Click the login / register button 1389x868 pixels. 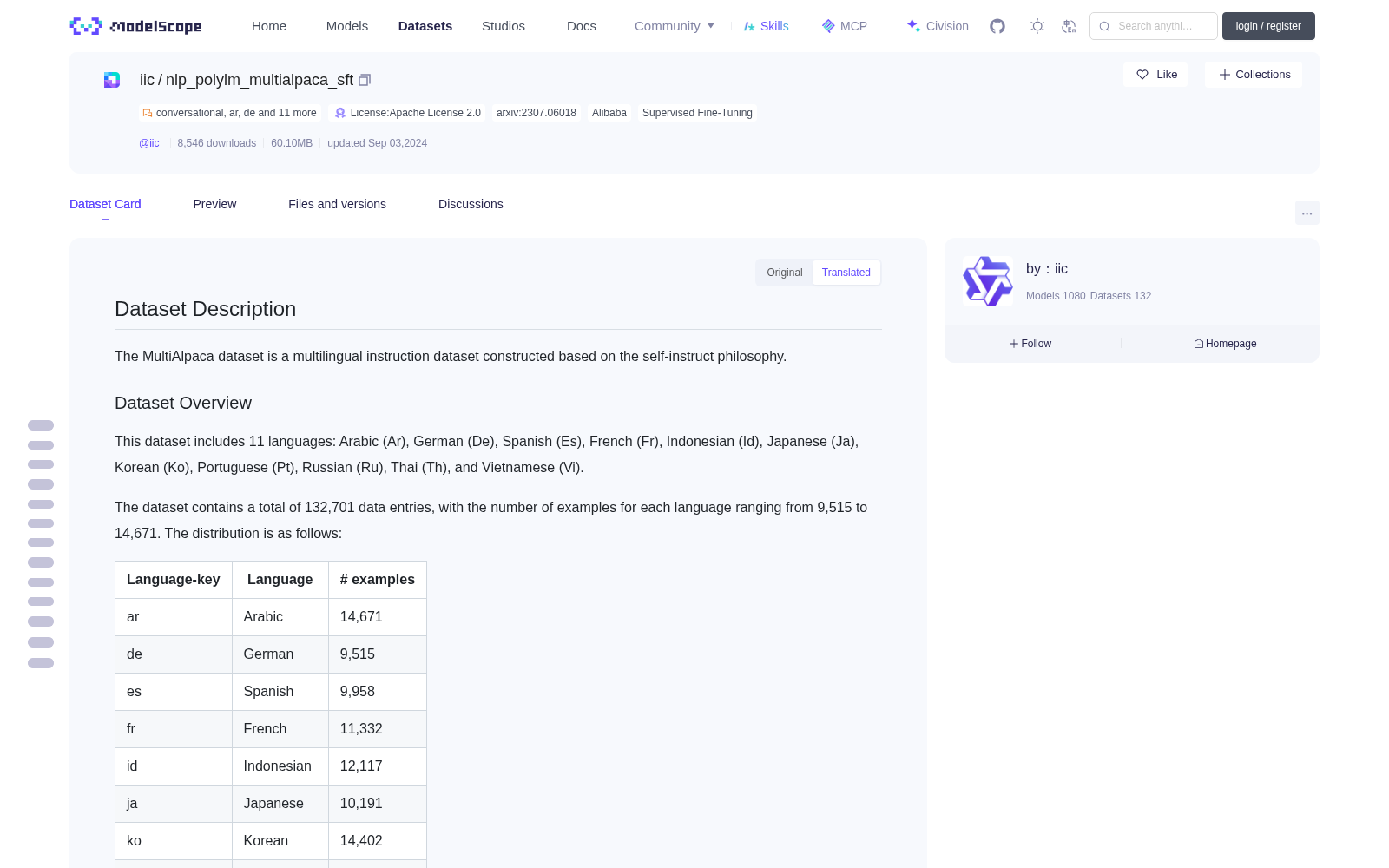pyautogui.click(x=1268, y=26)
